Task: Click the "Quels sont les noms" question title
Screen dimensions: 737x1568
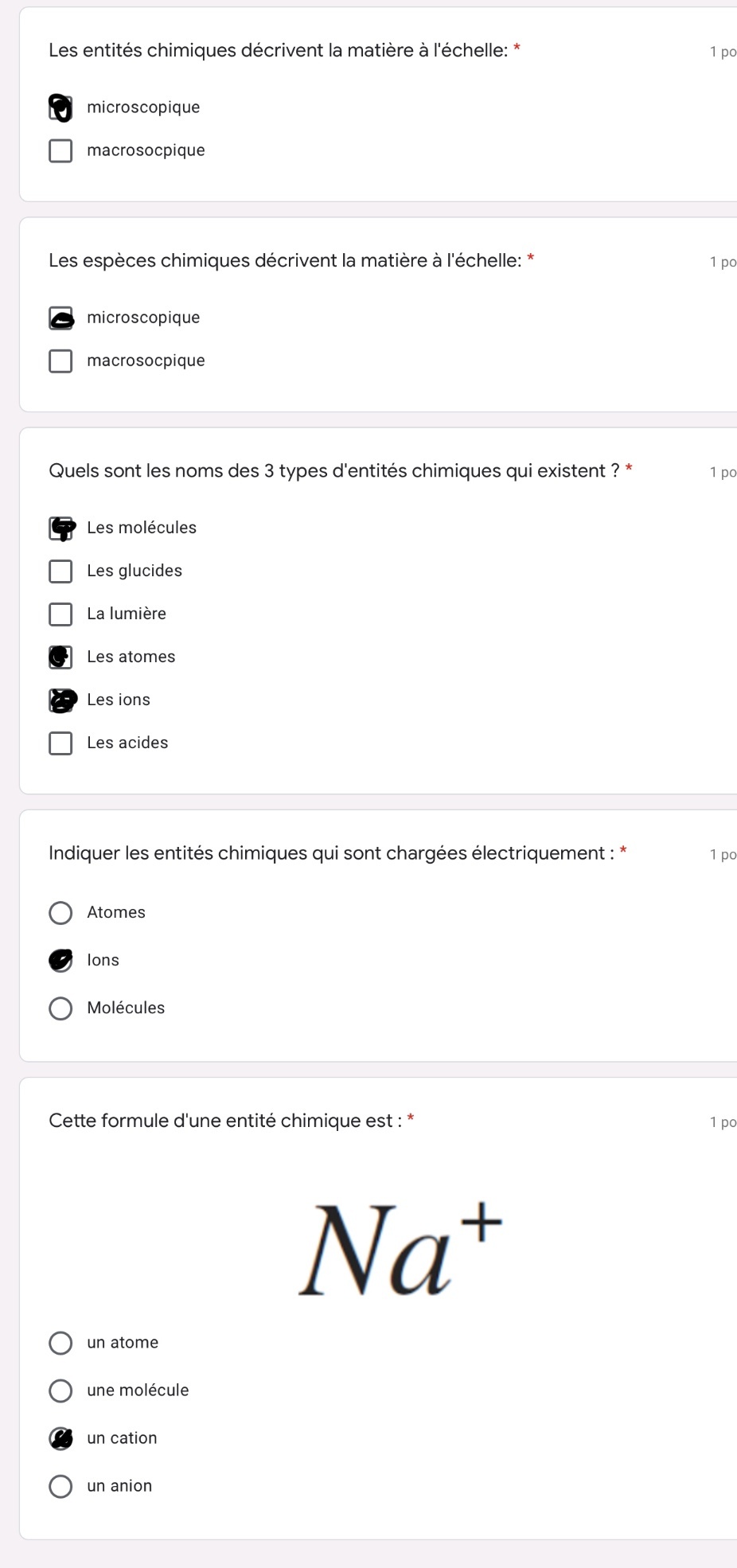Action: point(334,471)
